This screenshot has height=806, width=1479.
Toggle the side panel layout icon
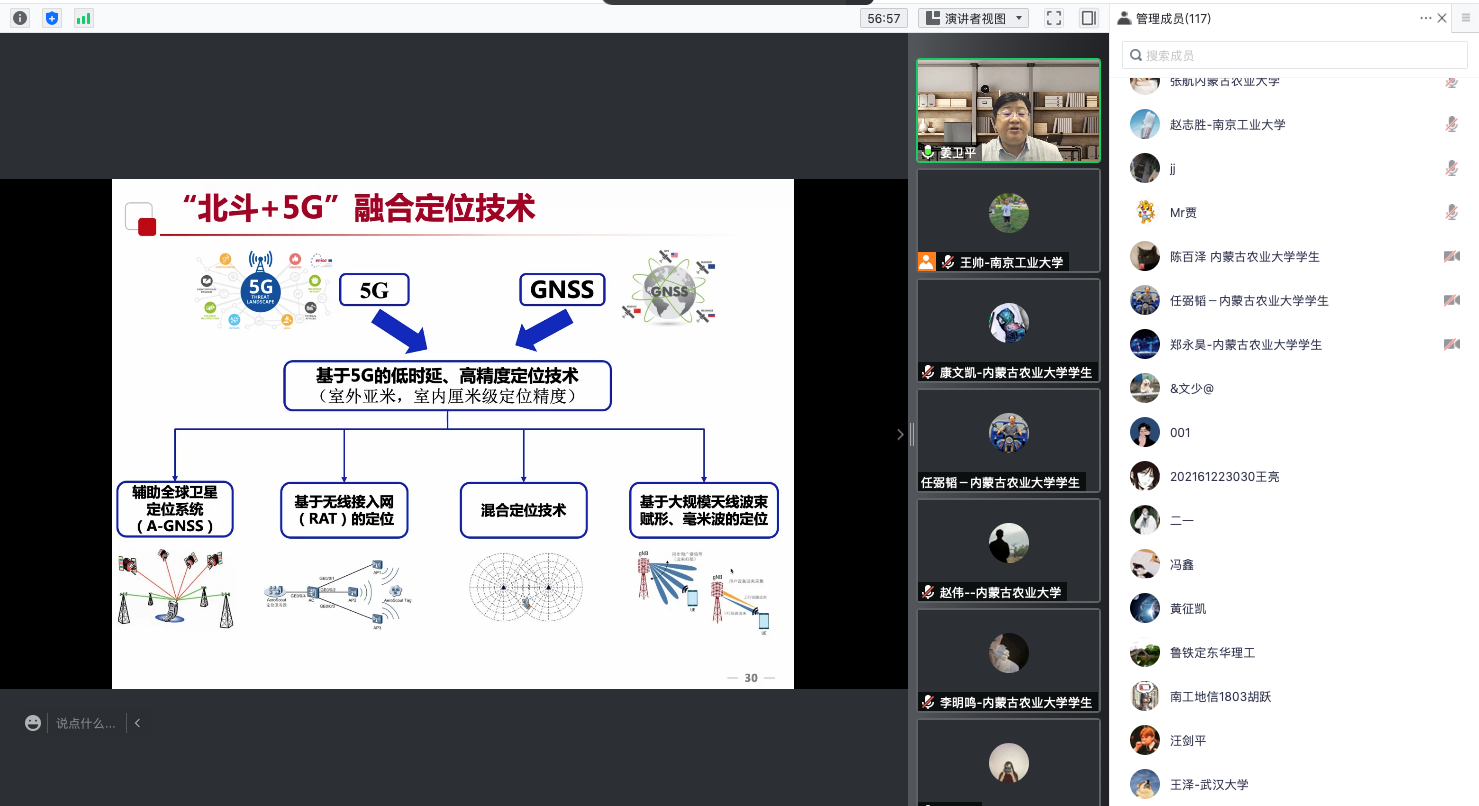[x=1089, y=18]
